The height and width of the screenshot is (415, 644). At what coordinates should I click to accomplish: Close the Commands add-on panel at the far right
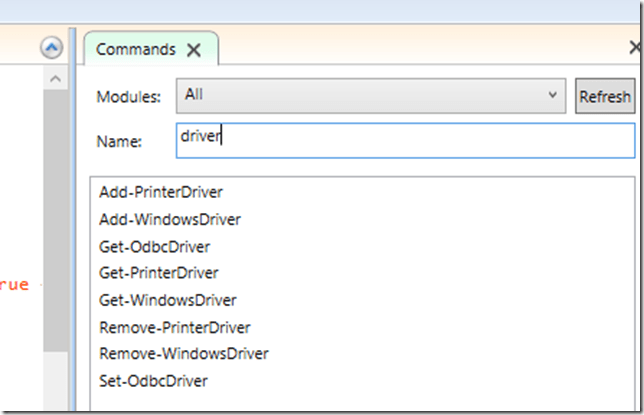[635, 47]
